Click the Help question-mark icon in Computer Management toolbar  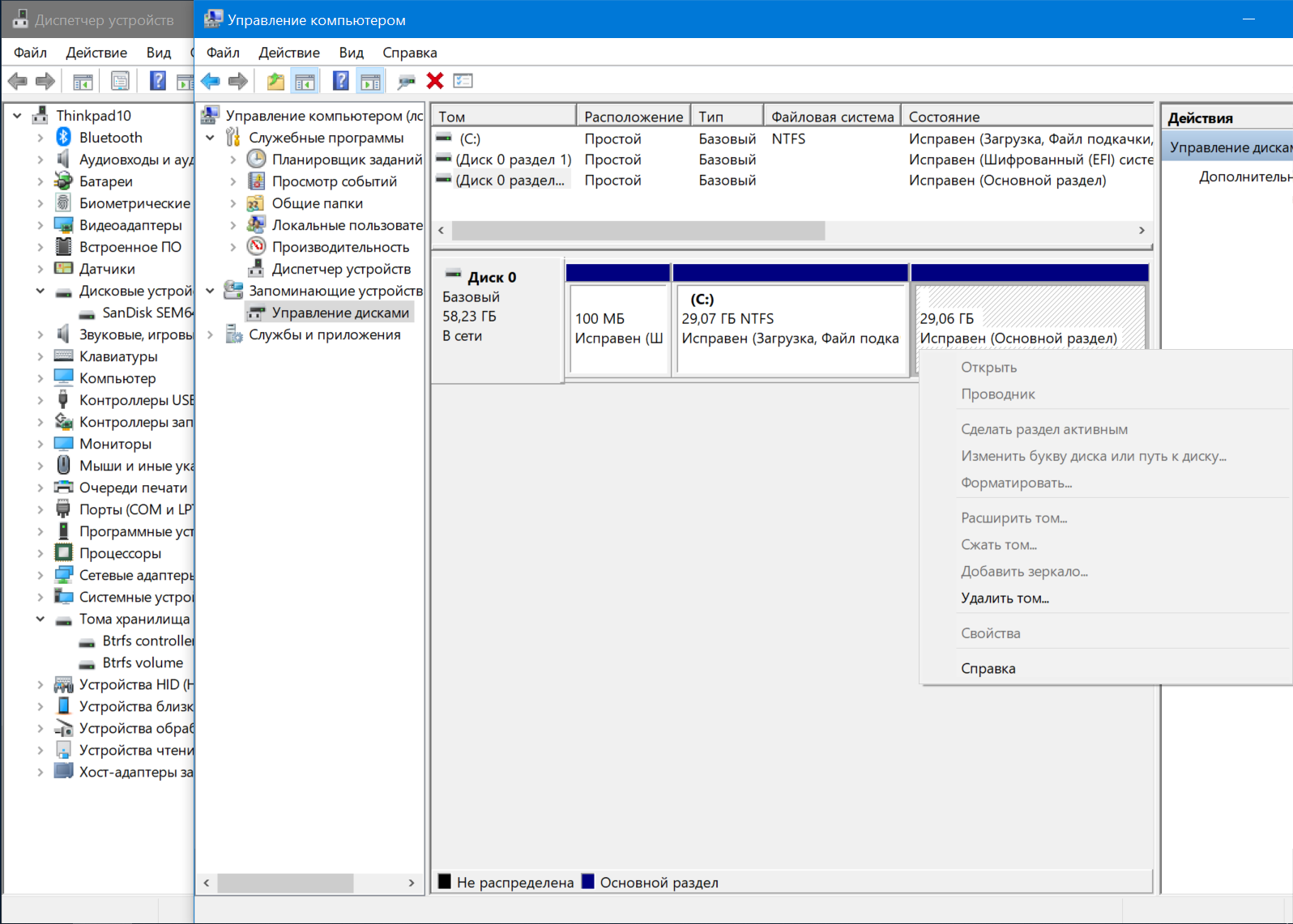tap(341, 81)
